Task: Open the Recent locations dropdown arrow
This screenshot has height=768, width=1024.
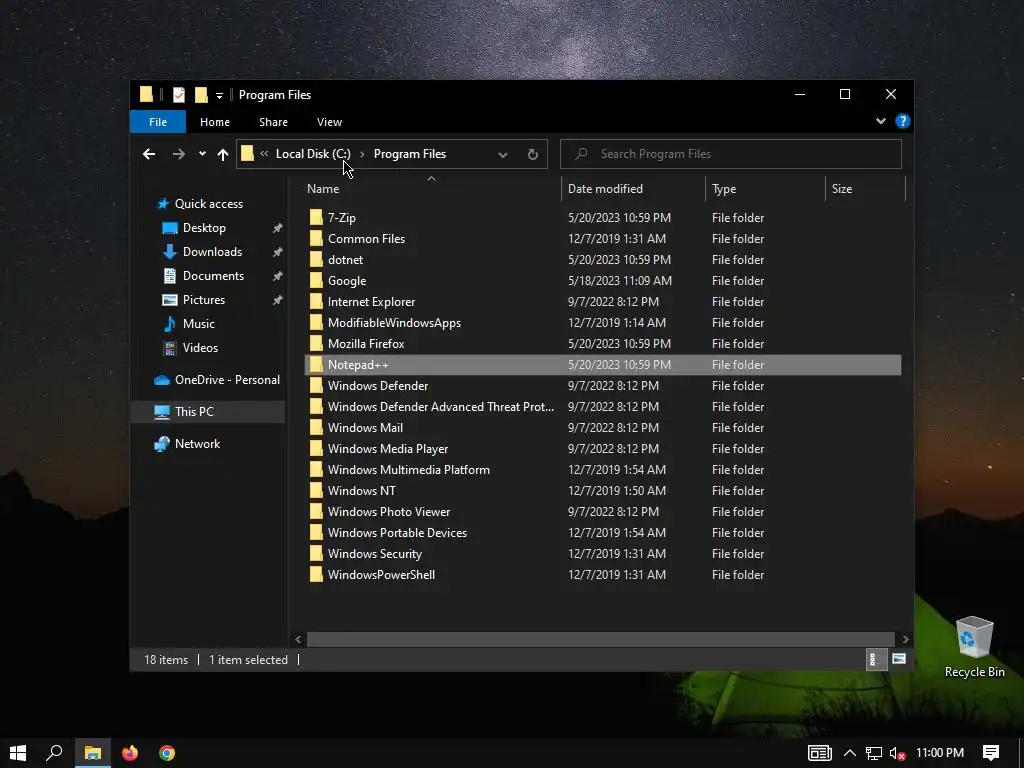Action: (x=202, y=154)
